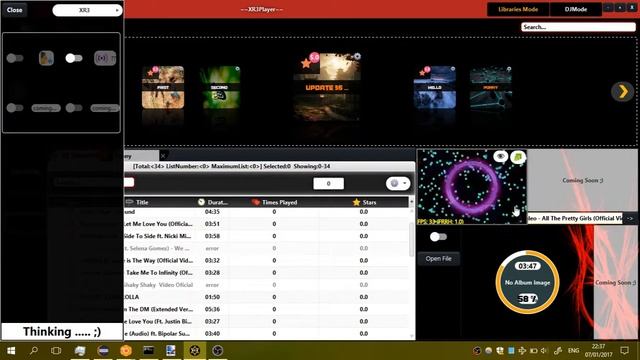The width and height of the screenshot is (640, 360).
Task: Click the gear icon on UPDATE 56 card
Action: pyautogui.click(x=357, y=56)
